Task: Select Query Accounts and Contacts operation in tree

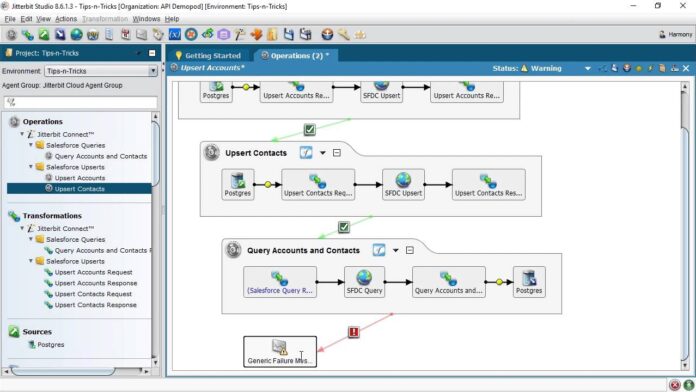Action: [x=101, y=156]
